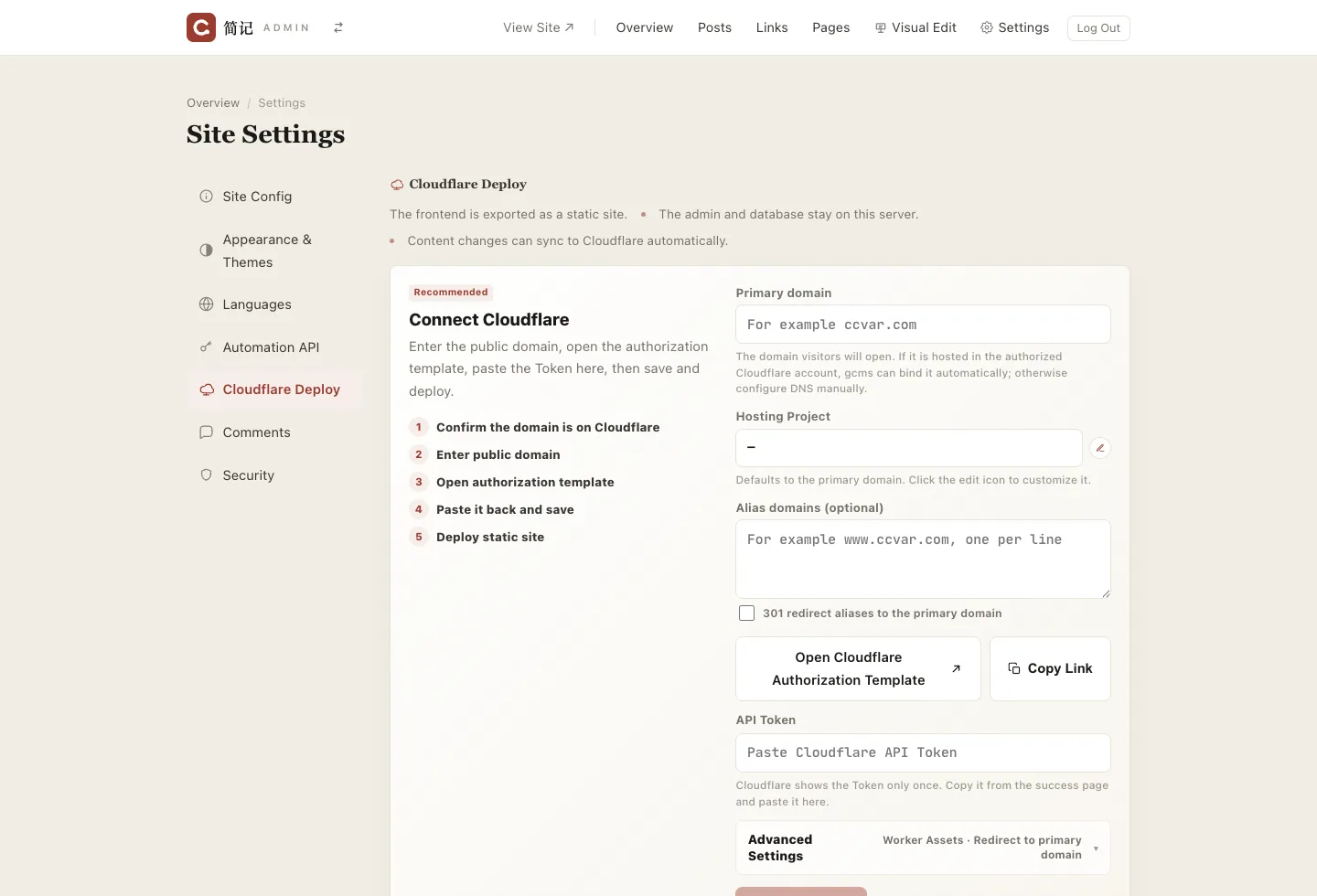Select Automation API in the sidebar
Screen dimensions: 1317x896
click(274, 347)
